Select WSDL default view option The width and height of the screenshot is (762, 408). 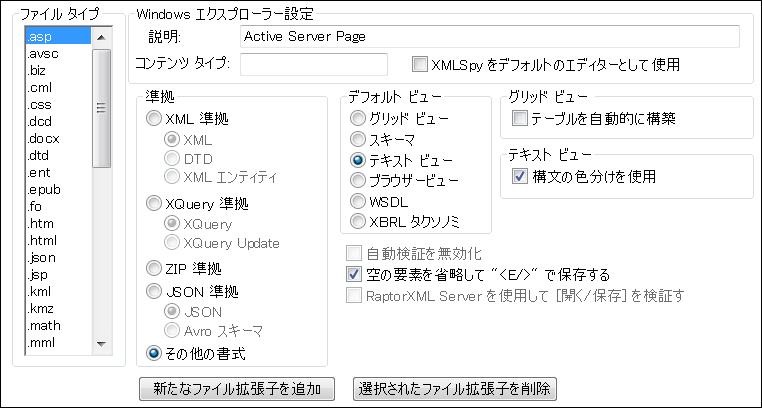[358, 201]
